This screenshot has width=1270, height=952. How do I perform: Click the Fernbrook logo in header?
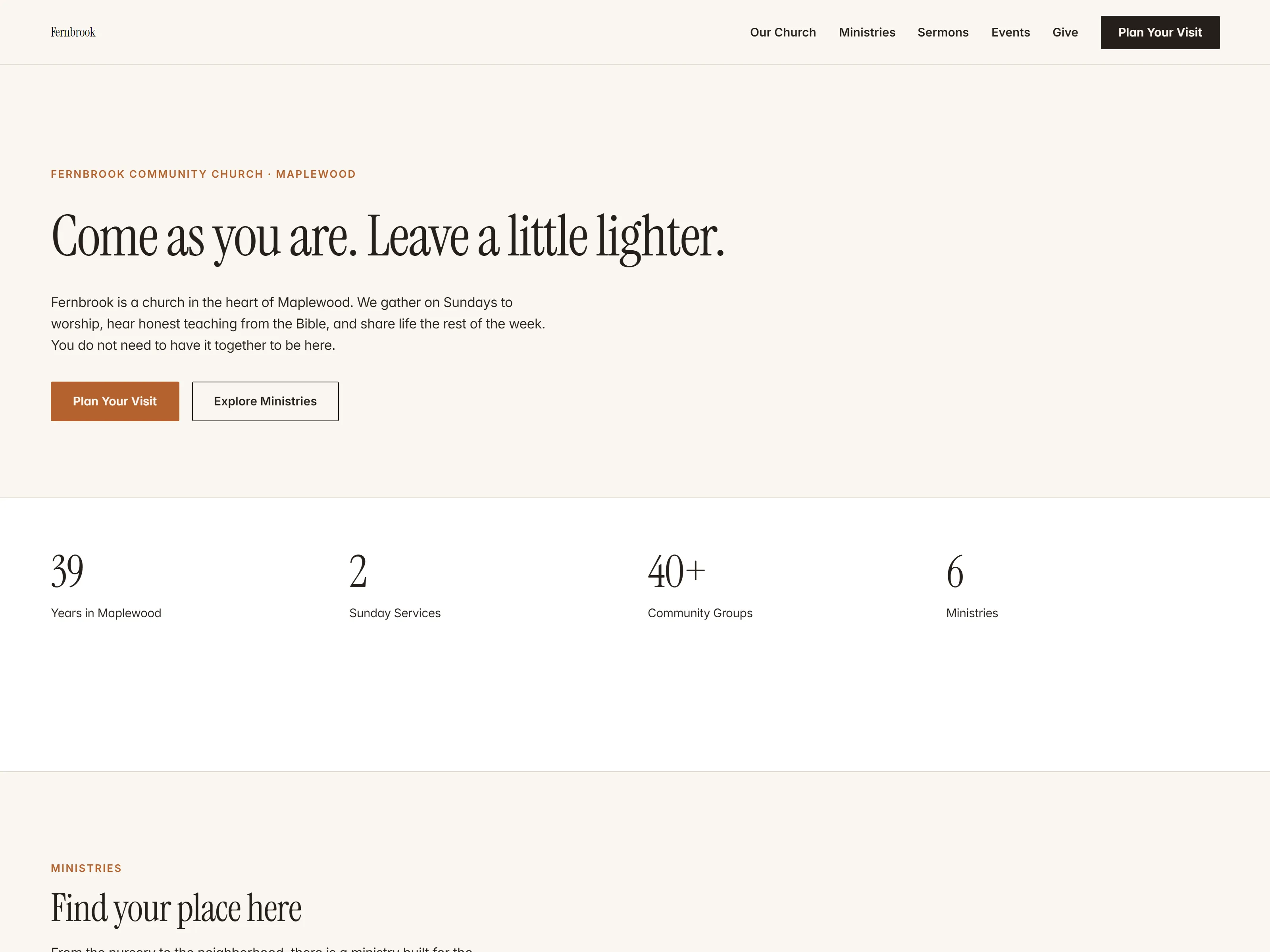point(73,32)
